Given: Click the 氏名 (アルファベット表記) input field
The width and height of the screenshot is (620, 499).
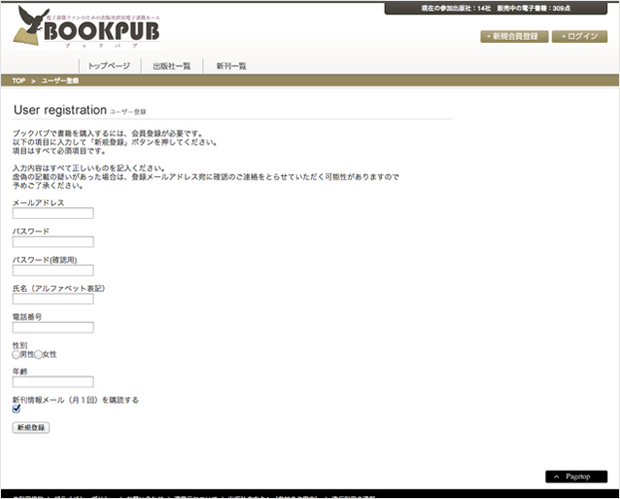Looking at the screenshot, I should click(x=53, y=298).
